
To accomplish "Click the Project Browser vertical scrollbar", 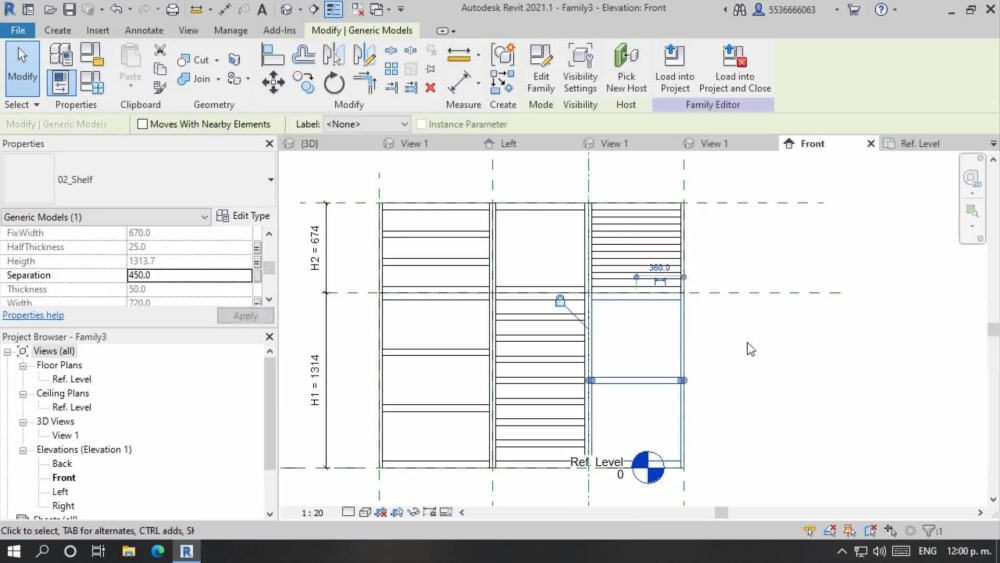I will click(x=270, y=413).
